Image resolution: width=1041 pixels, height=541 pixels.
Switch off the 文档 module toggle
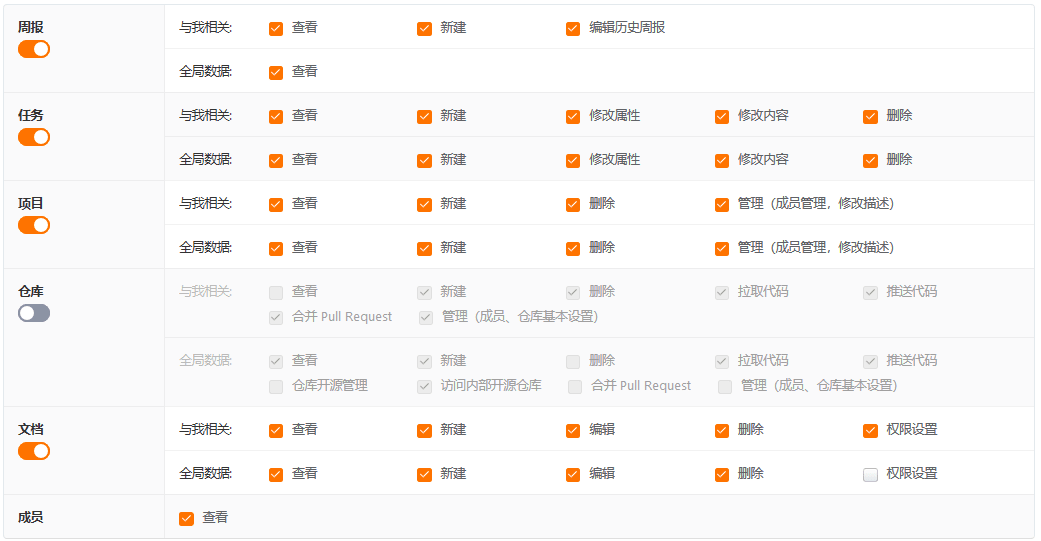point(34,451)
